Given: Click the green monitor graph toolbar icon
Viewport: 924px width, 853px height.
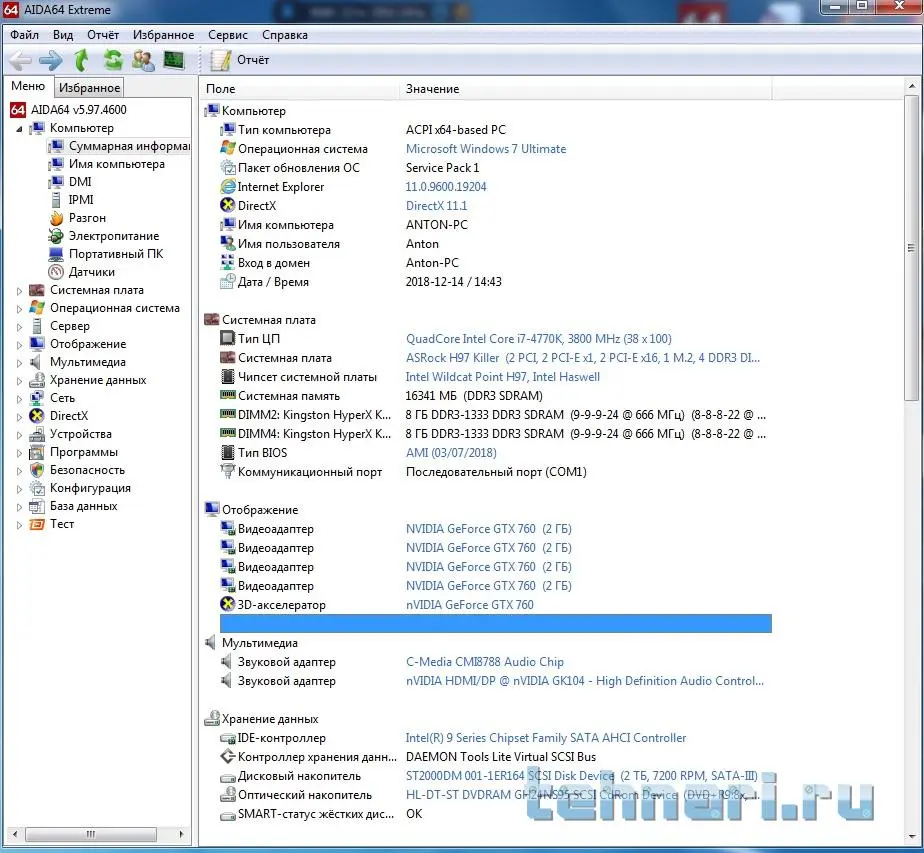Looking at the screenshot, I should [x=174, y=60].
